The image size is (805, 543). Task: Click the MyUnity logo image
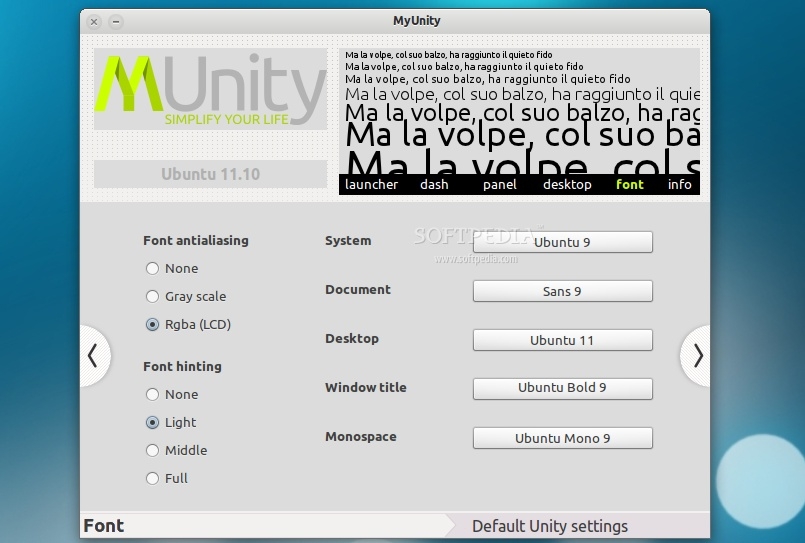210,89
